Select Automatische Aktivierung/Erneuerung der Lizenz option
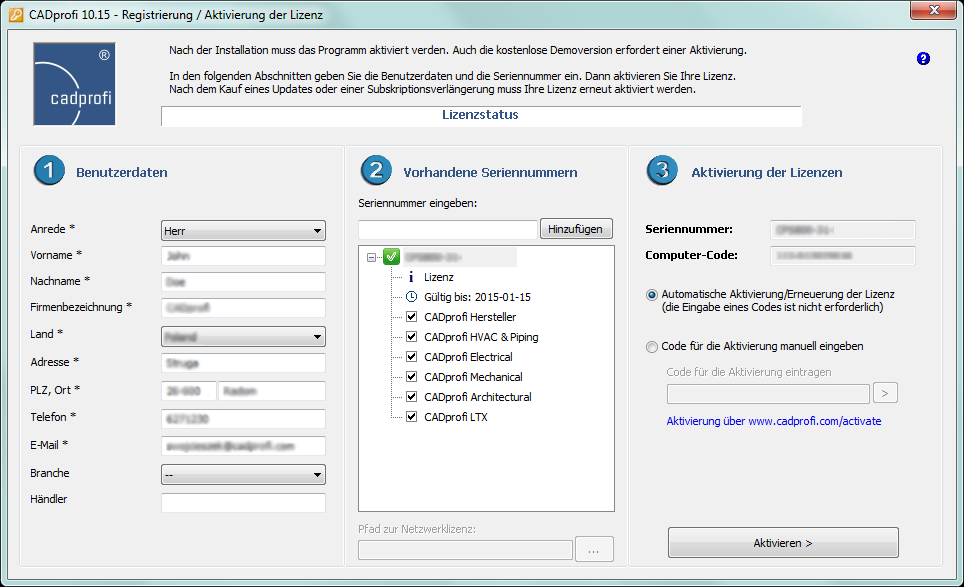Screen dimensions: 964x587 coord(652,295)
